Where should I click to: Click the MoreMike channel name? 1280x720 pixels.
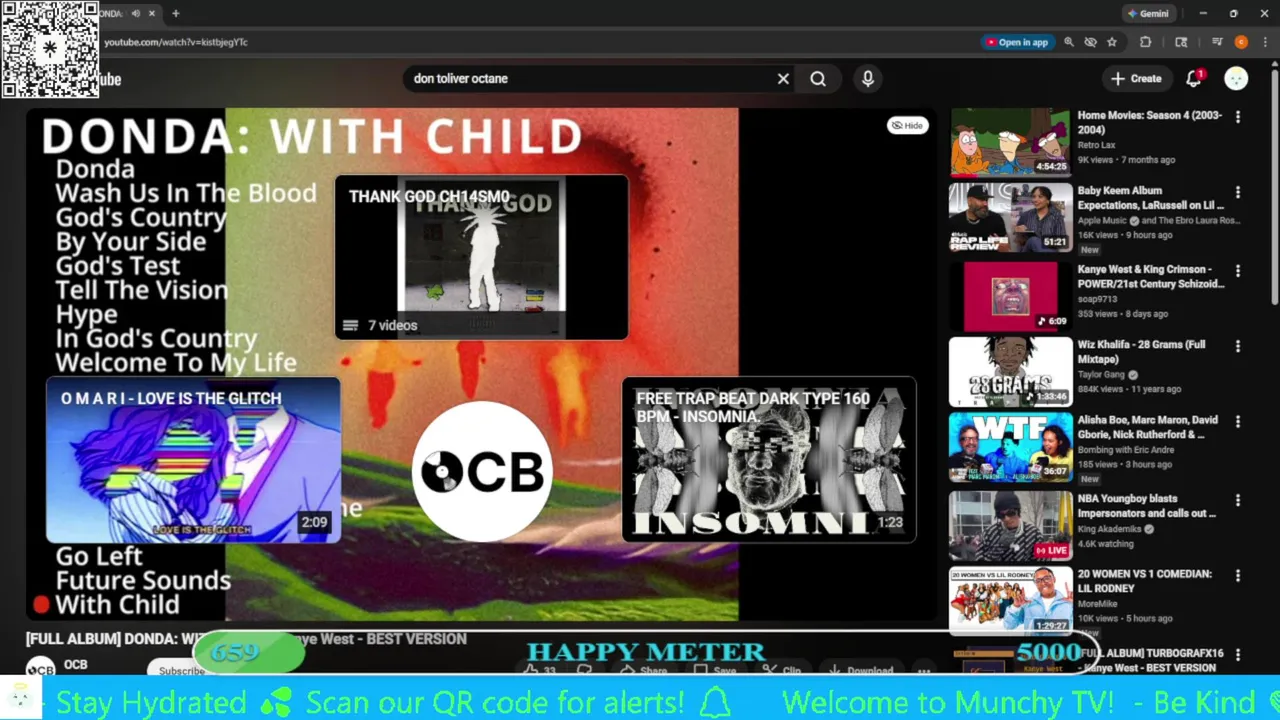pos(1097,605)
